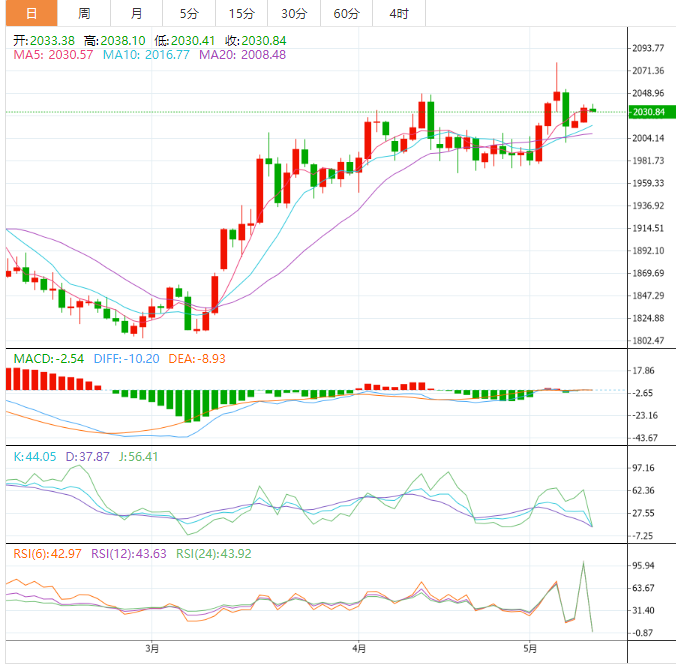Screen dimensions: 676x670
Task: Click the -43.67 MACD axis label
Action: [645, 438]
